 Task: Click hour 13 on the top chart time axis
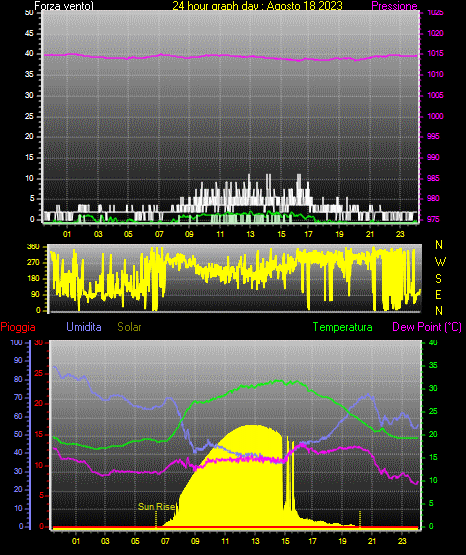click(x=251, y=234)
